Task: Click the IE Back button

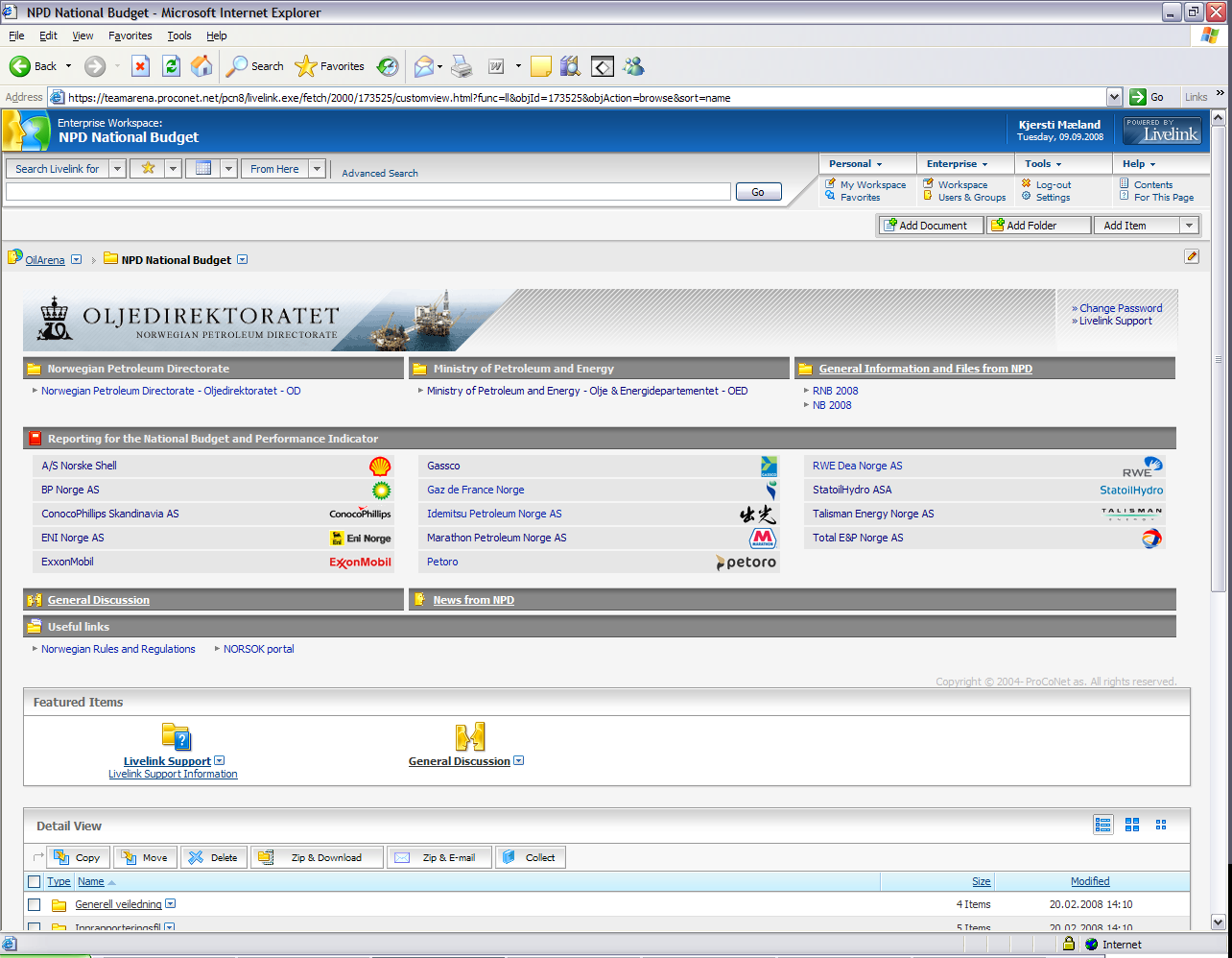Action: click(36, 66)
